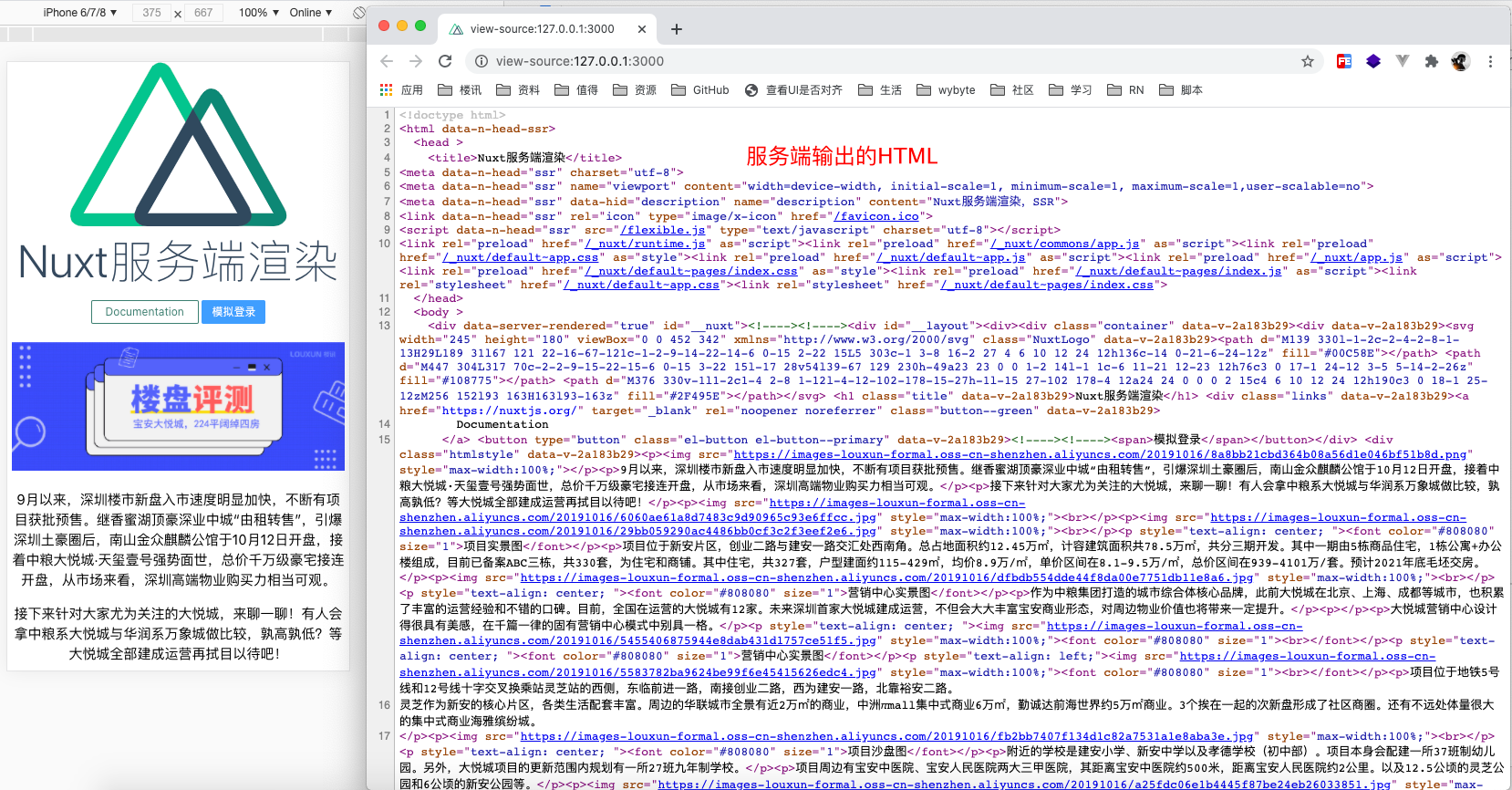The height and width of the screenshot is (790, 1512).
Task: Open the 社区 bookmark folder
Action: [1012, 90]
